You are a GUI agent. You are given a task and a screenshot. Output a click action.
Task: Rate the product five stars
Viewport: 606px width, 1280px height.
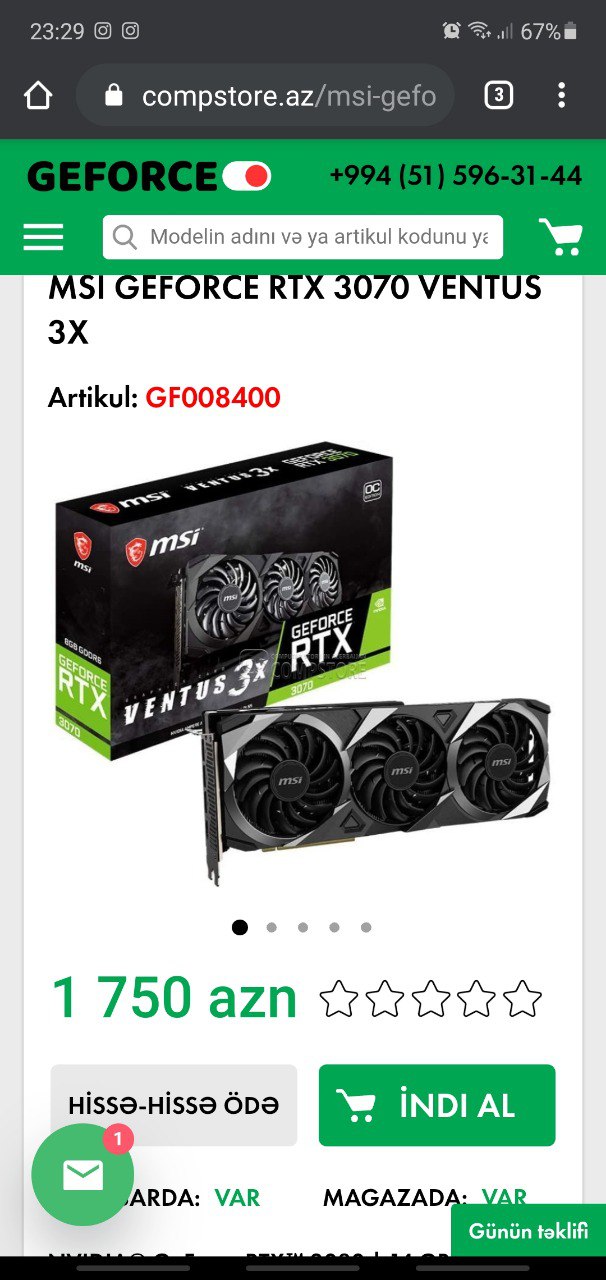click(x=522, y=999)
